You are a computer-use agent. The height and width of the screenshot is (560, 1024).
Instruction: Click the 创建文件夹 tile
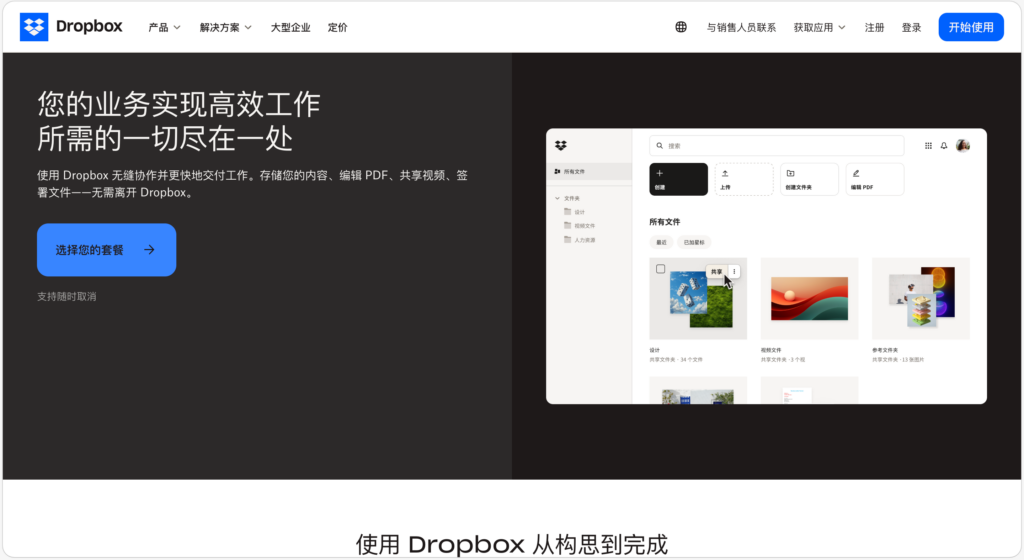(809, 179)
